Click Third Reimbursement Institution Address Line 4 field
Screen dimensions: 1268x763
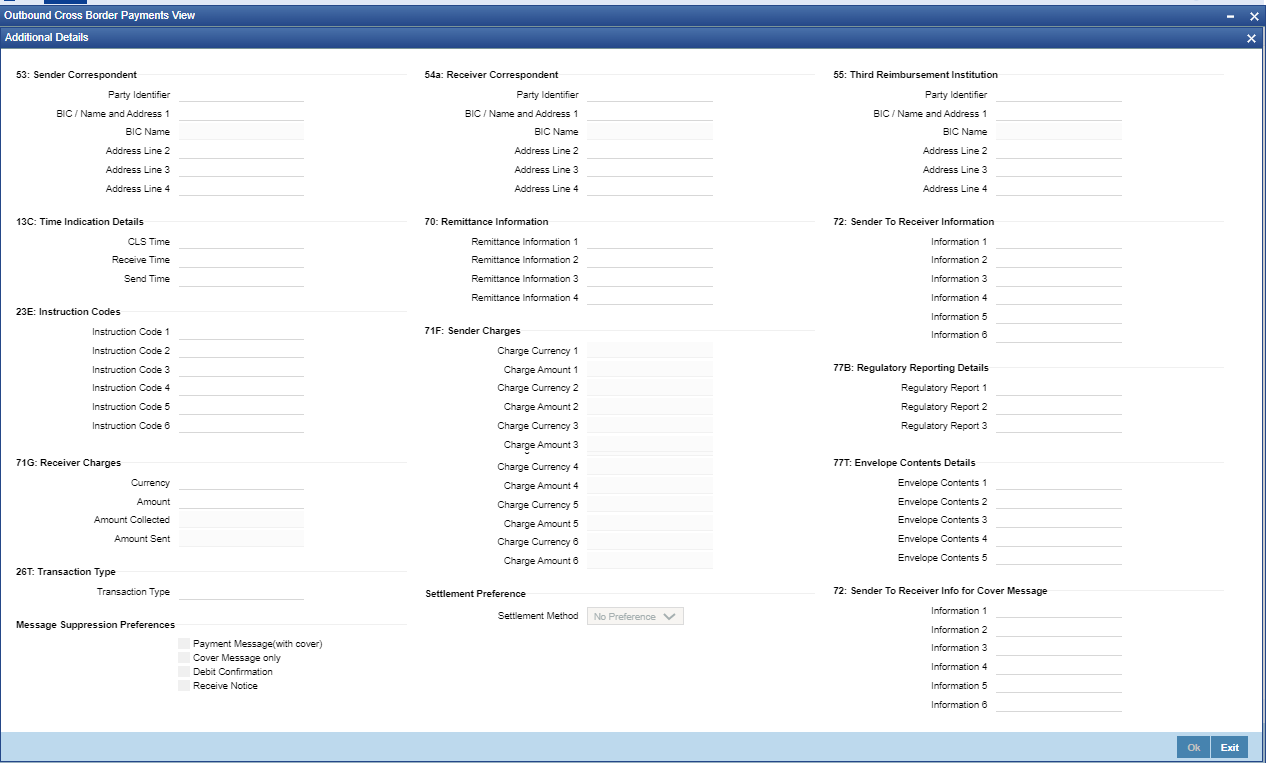coord(1059,188)
